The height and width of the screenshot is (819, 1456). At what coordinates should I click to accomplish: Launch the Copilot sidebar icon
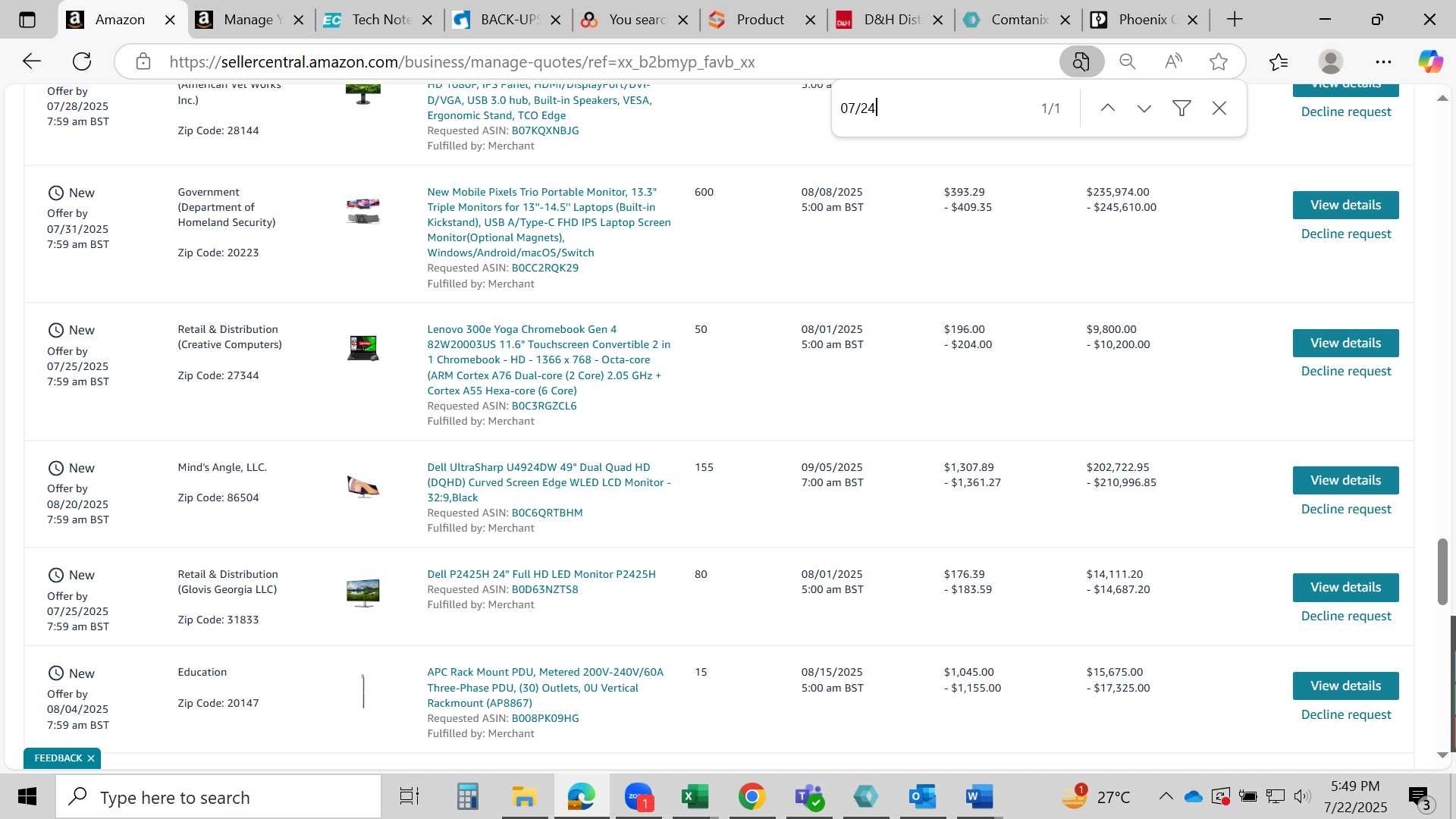(1430, 61)
